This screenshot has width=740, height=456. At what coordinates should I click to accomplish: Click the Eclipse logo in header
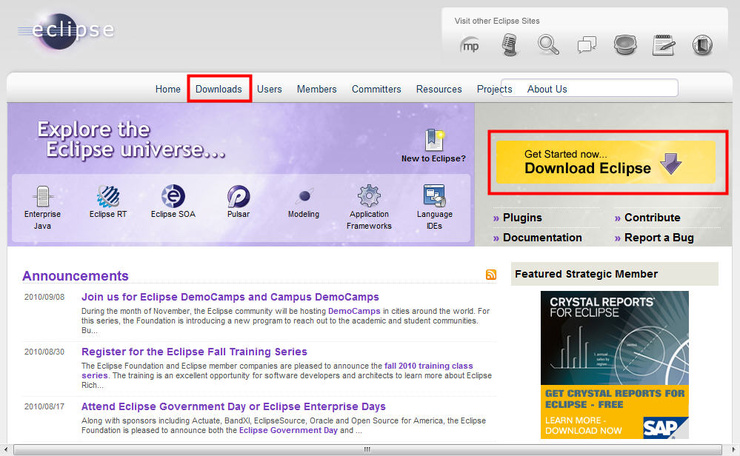click(x=66, y=31)
